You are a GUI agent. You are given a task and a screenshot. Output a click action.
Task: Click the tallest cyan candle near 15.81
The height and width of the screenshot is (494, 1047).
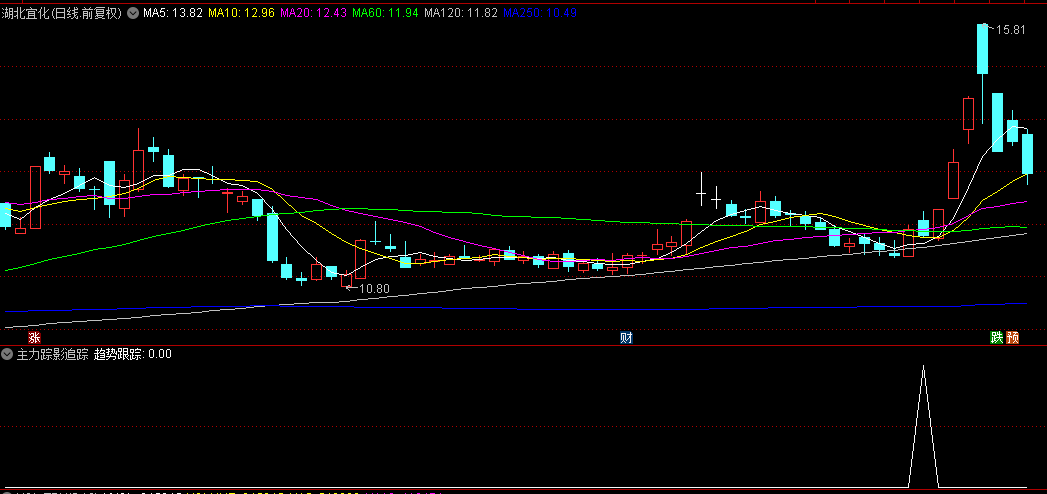(x=982, y=49)
